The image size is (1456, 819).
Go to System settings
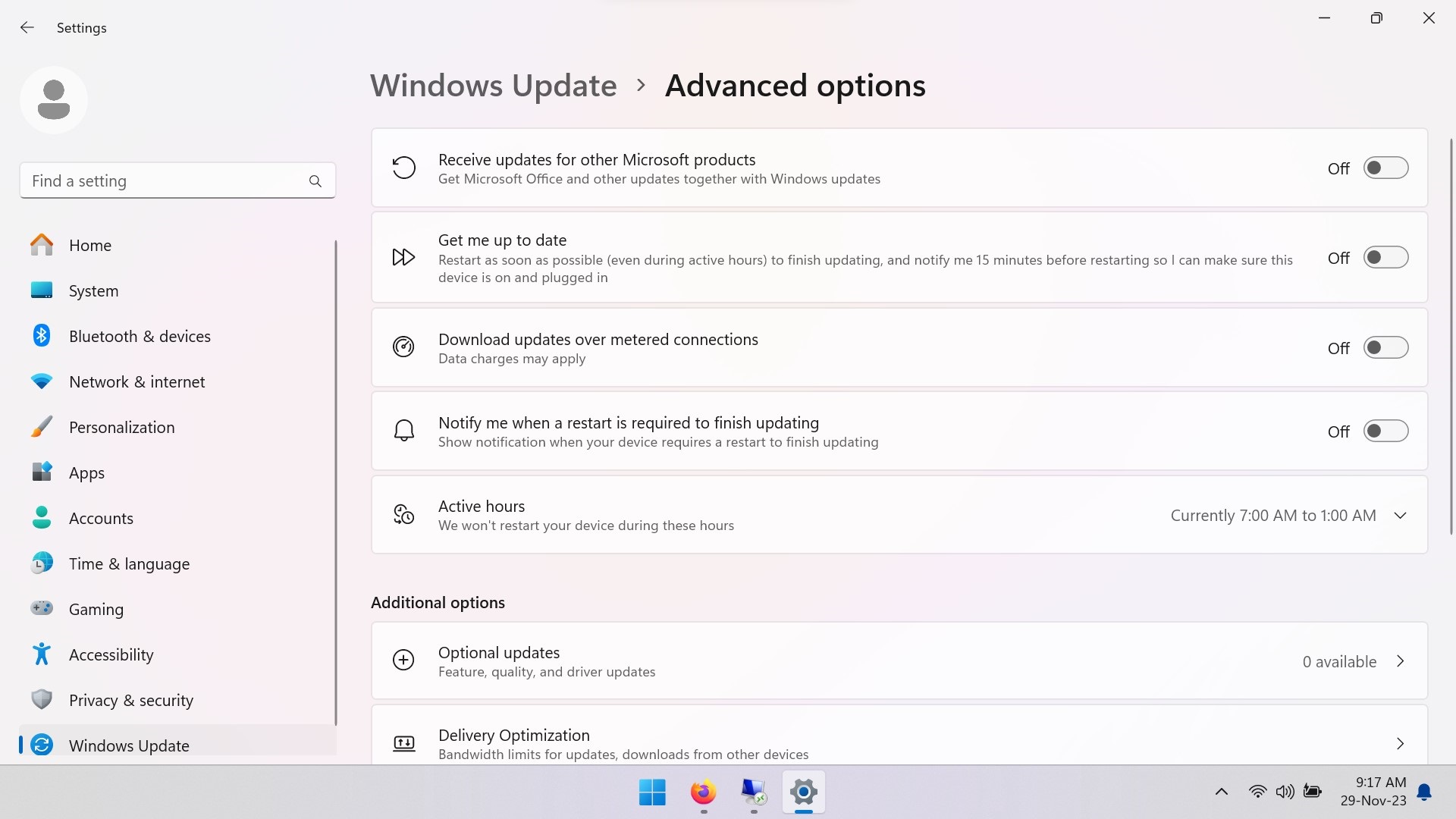pos(177,290)
